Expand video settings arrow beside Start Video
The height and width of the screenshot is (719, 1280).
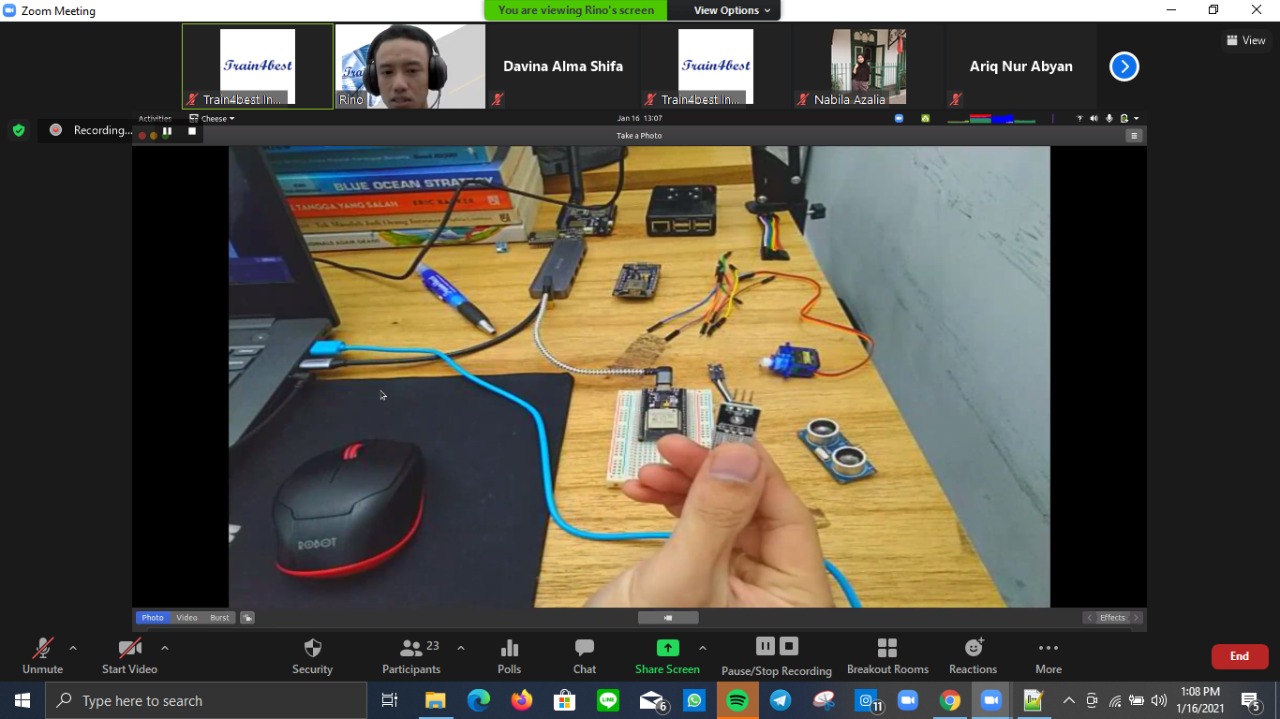click(165, 648)
